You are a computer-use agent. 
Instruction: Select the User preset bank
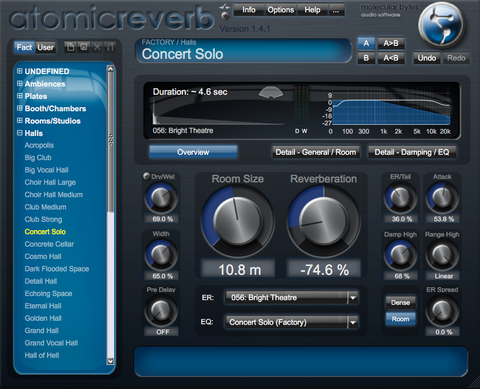(45, 47)
